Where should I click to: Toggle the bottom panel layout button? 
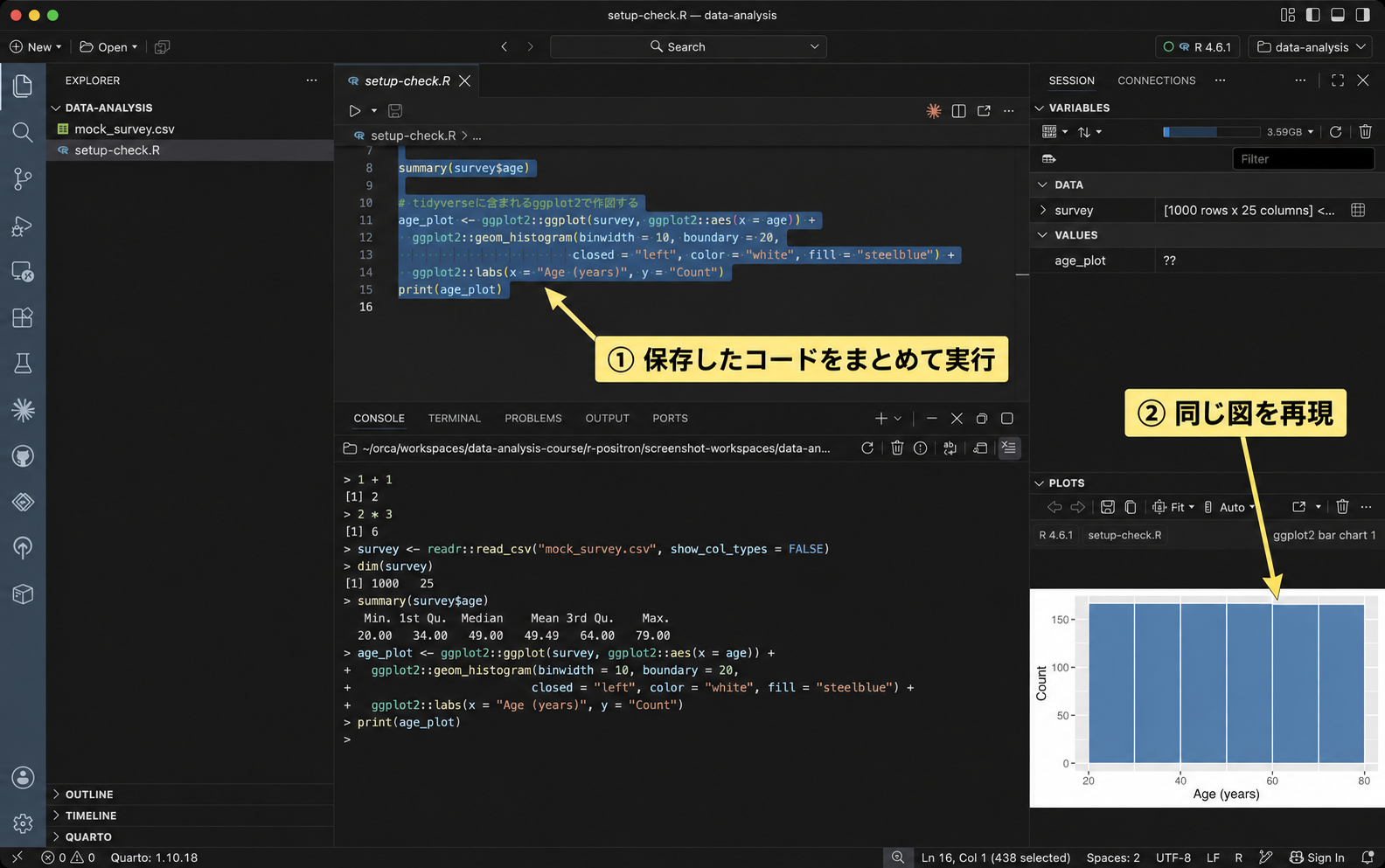(1338, 15)
